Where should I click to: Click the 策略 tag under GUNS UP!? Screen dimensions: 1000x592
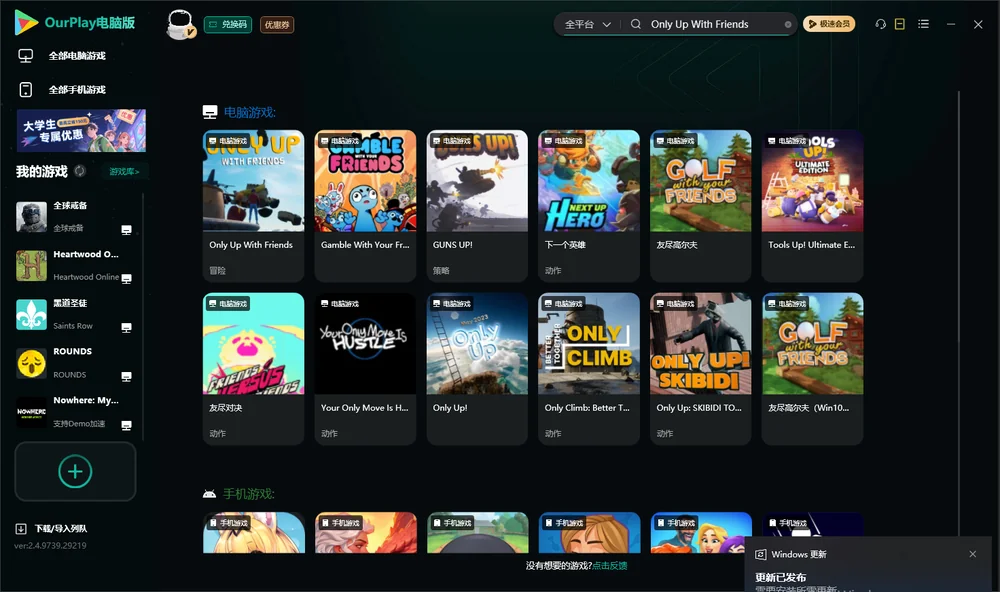[441, 270]
